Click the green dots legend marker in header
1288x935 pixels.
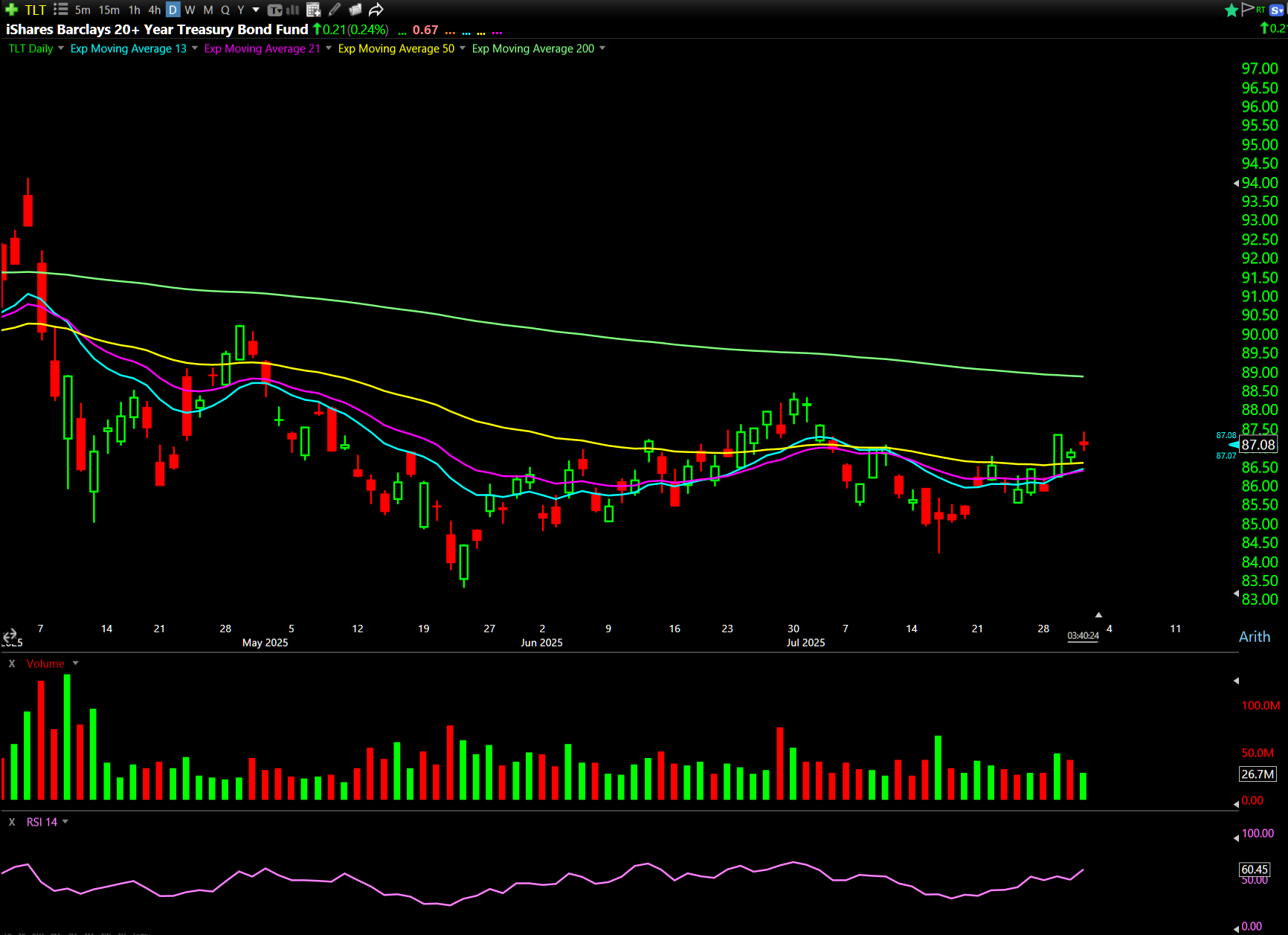point(402,33)
